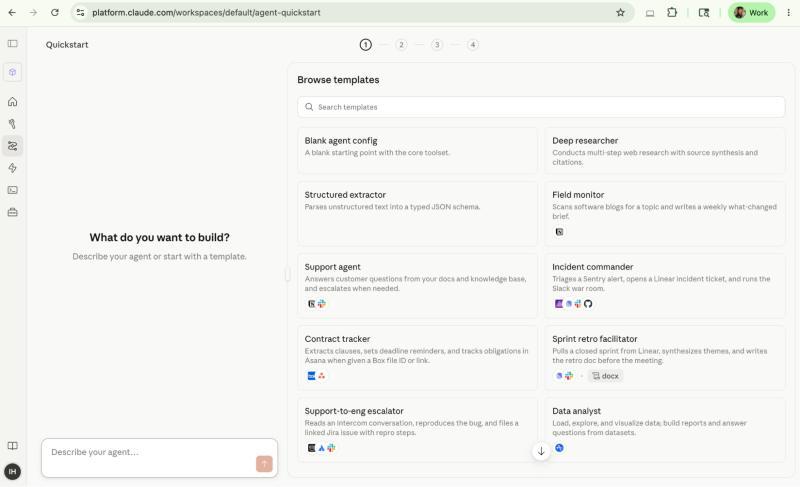Choose the Support agent template
This screenshot has height=487, width=800.
pyautogui.click(x=417, y=286)
